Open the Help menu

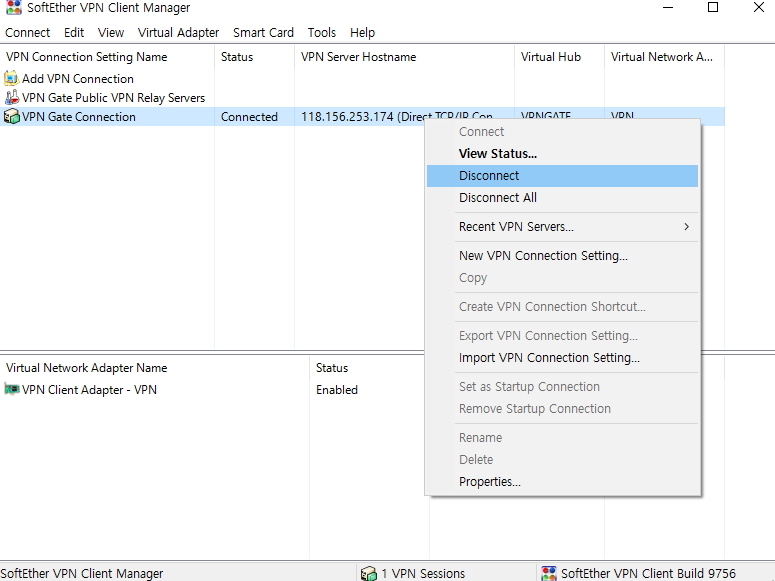tap(362, 33)
